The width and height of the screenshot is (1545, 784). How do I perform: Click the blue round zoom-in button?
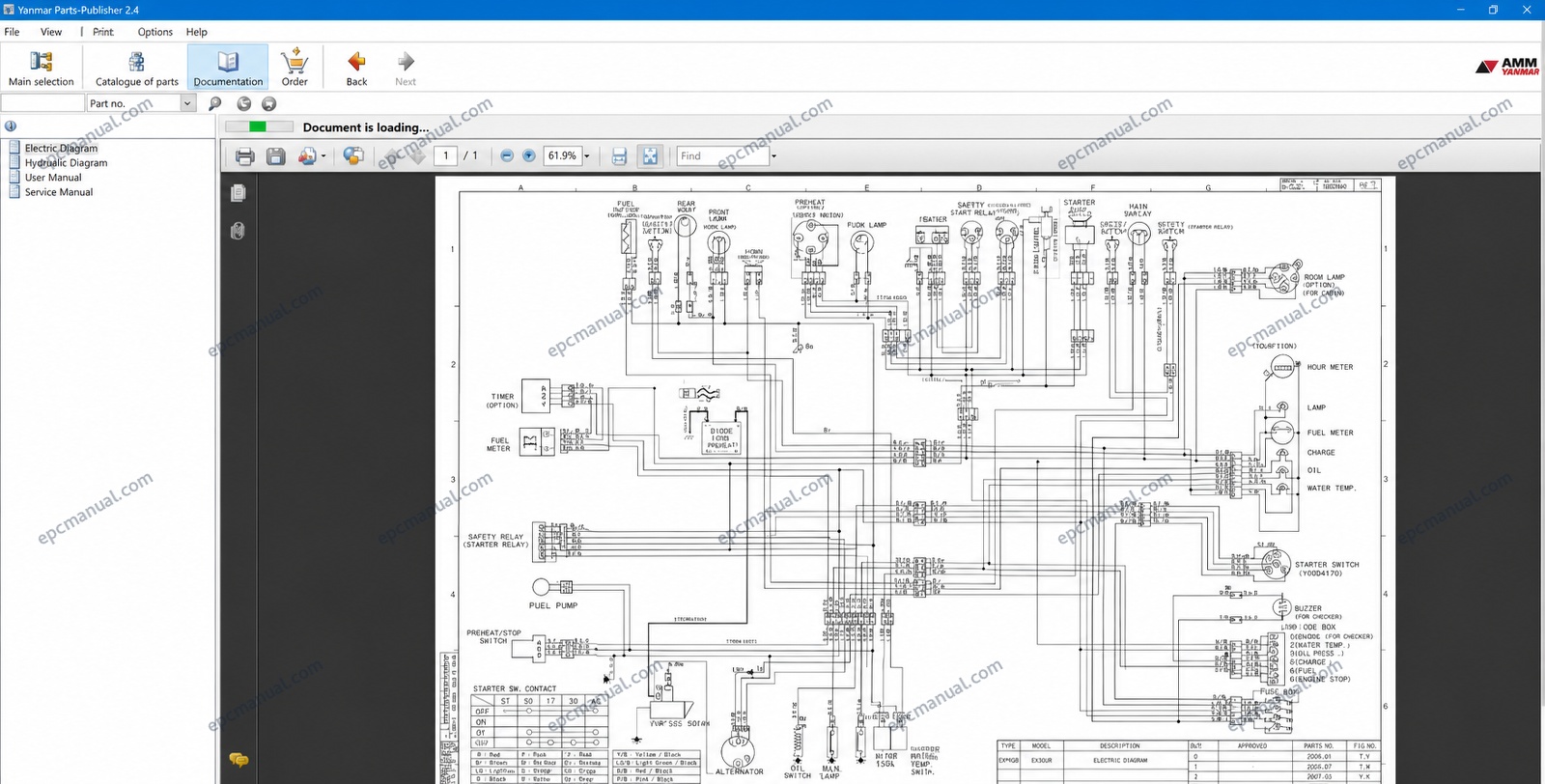(x=529, y=155)
